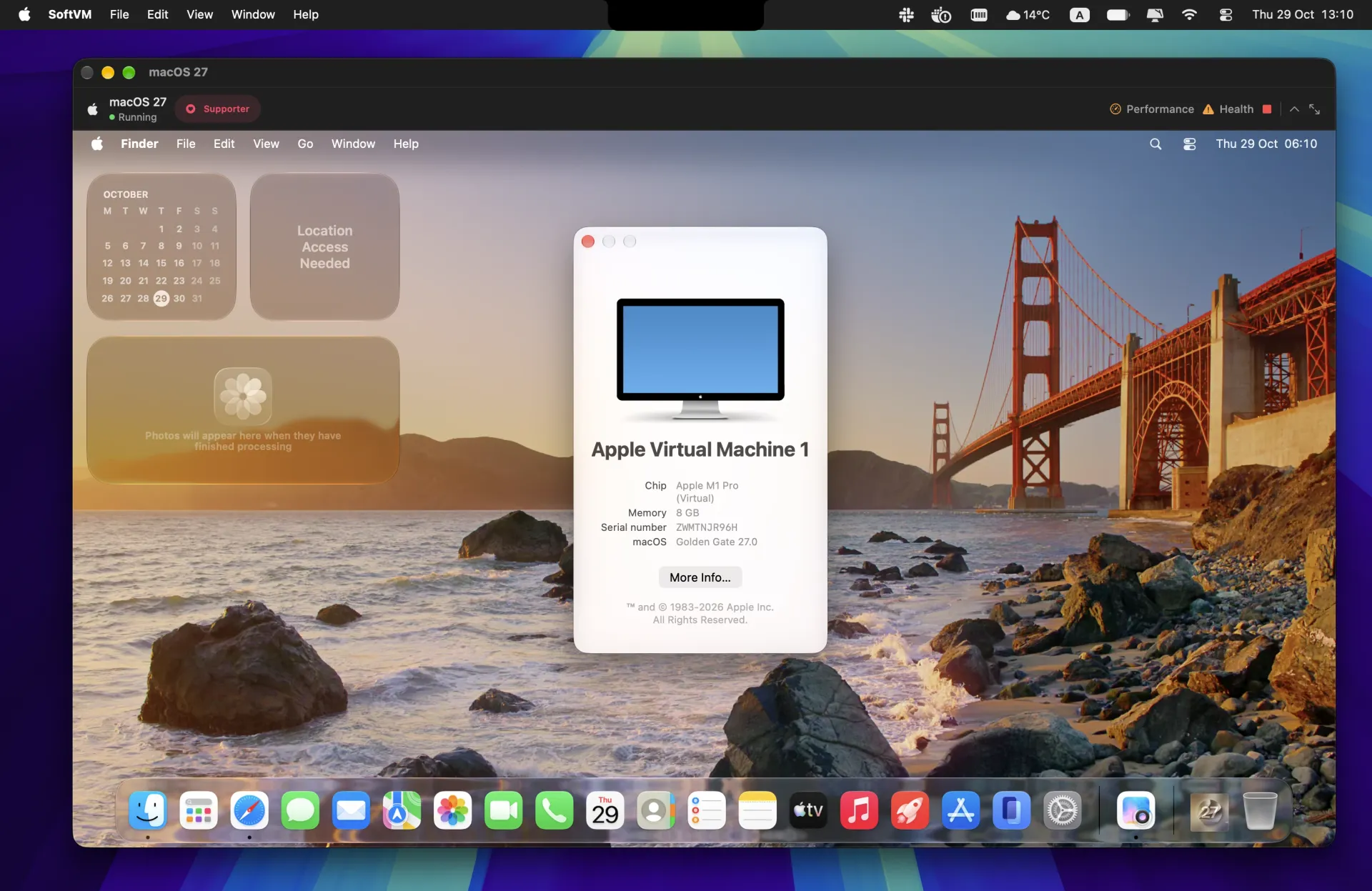Open host Help menu of SoftVM
The width and height of the screenshot is (1372, 891).
[x=306, y=14]
